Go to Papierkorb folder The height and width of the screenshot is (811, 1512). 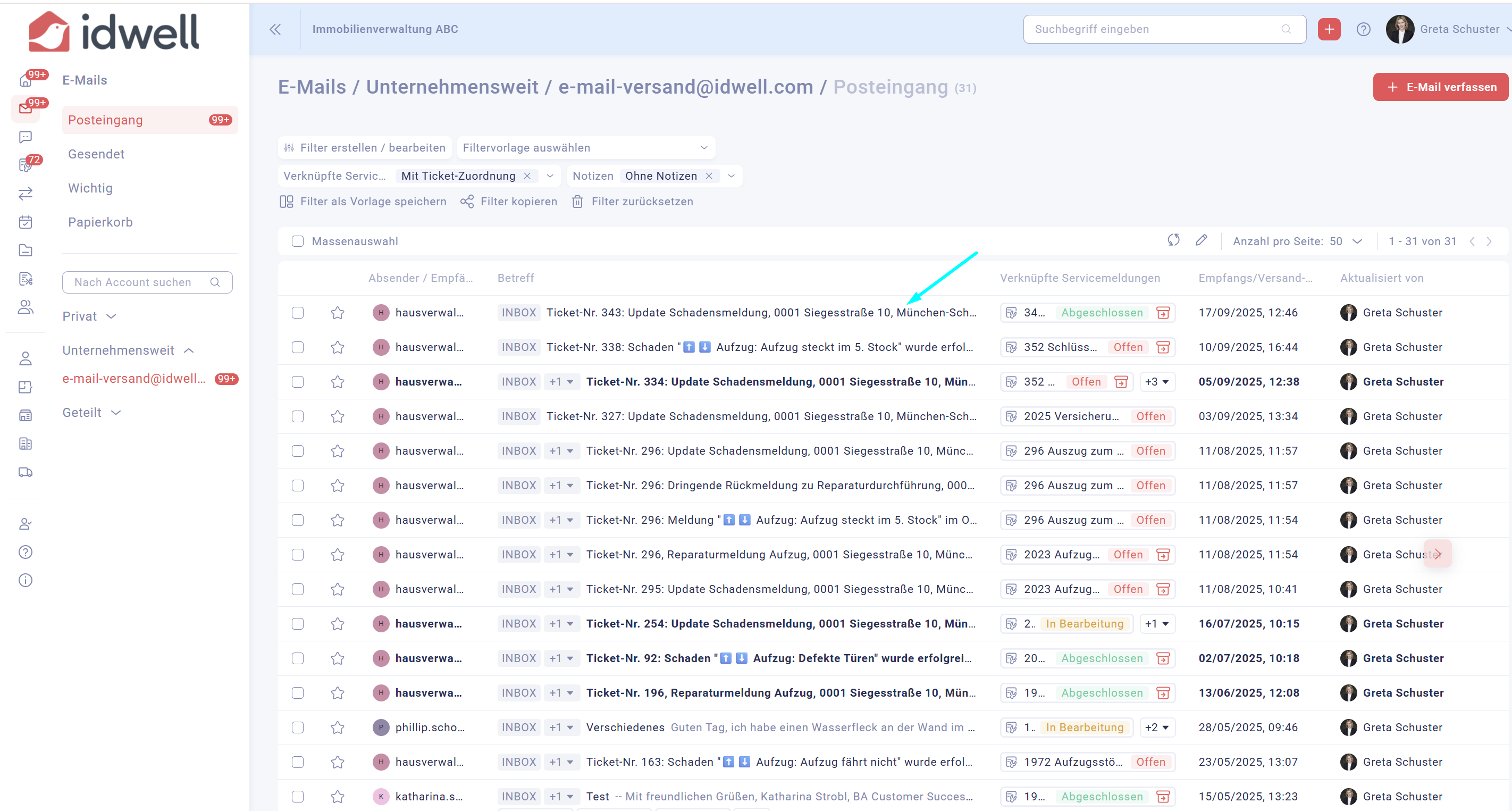pos(100,223)
